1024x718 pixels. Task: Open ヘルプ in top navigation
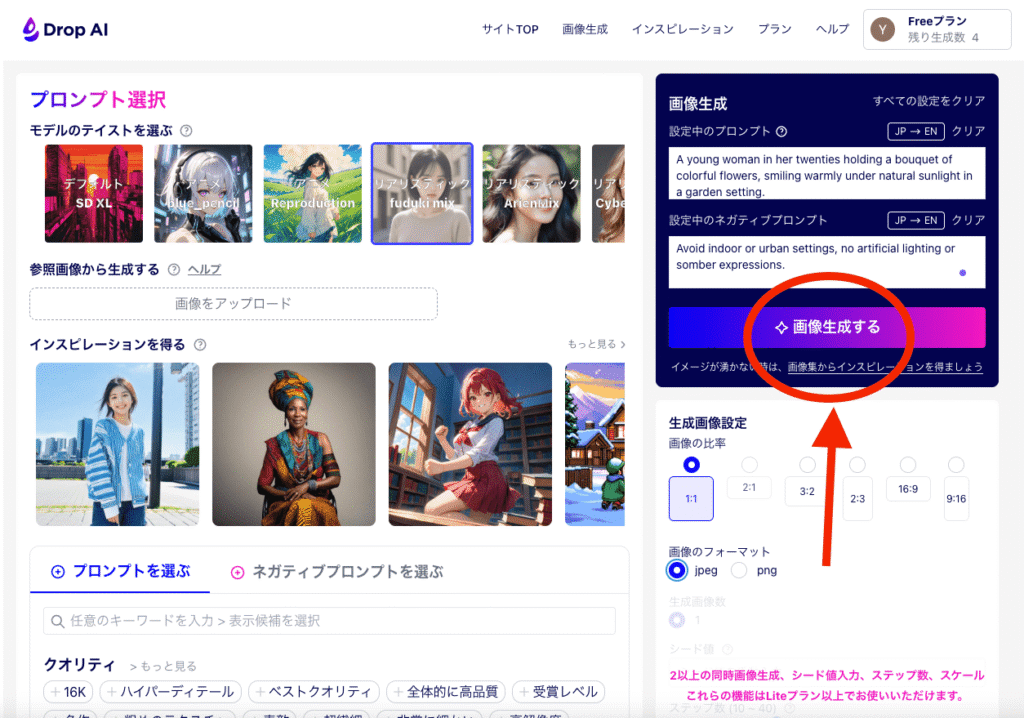833,29
